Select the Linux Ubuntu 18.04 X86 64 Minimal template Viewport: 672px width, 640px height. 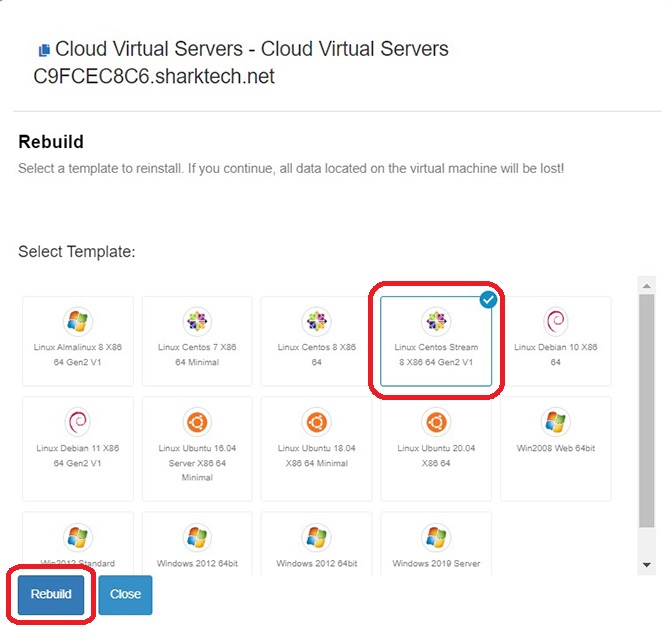[316, 449]
